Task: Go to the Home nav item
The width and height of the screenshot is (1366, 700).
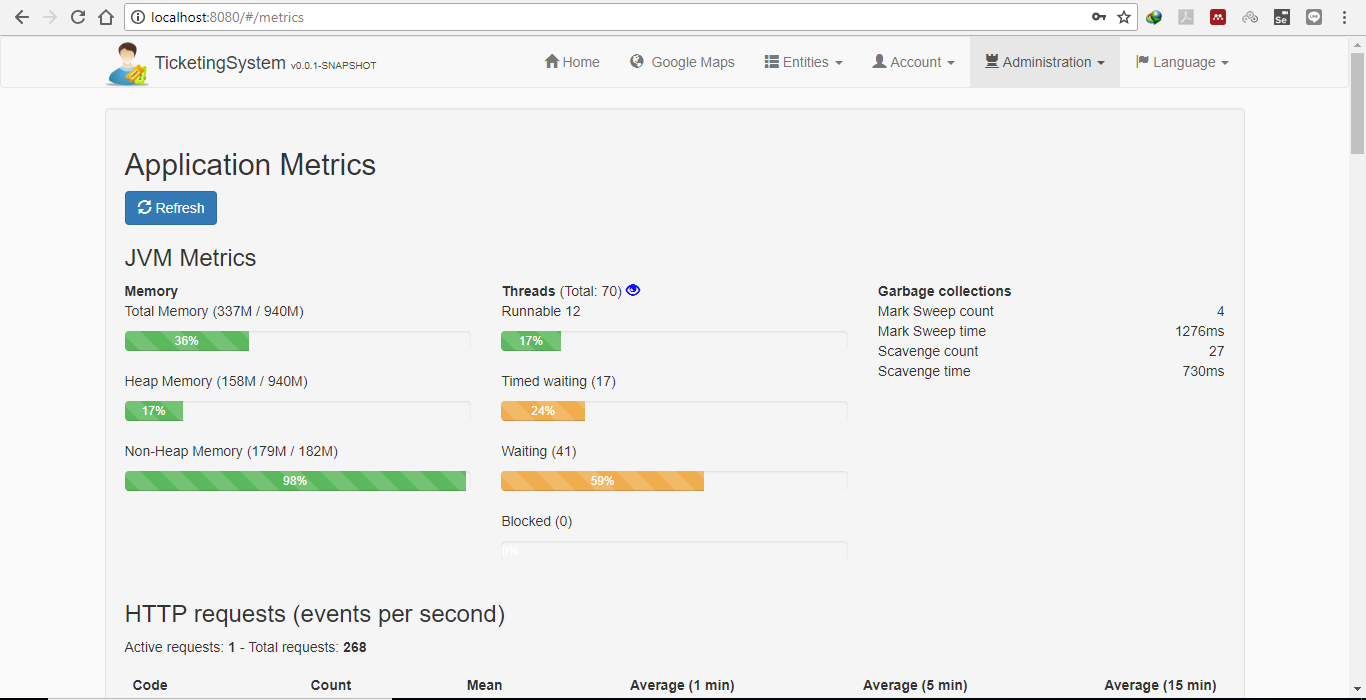Action: pyautogui.click(x=572, y=62)
